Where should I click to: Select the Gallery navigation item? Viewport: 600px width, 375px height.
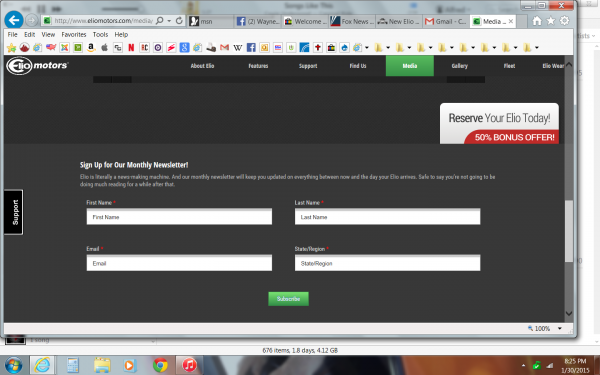459,66
